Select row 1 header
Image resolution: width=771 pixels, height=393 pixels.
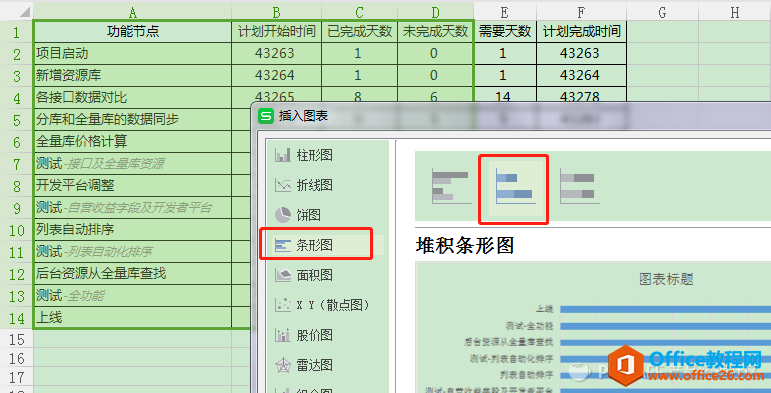17,32
